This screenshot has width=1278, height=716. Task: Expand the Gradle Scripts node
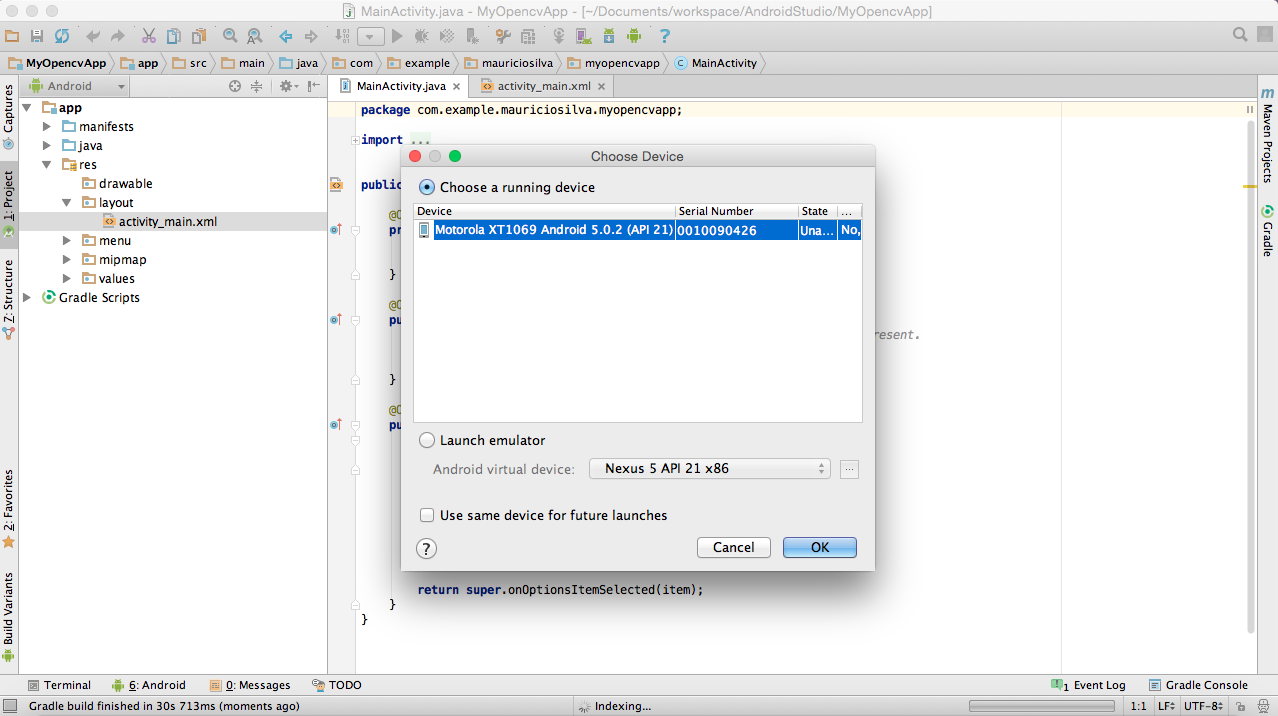[x=27, y=298]
